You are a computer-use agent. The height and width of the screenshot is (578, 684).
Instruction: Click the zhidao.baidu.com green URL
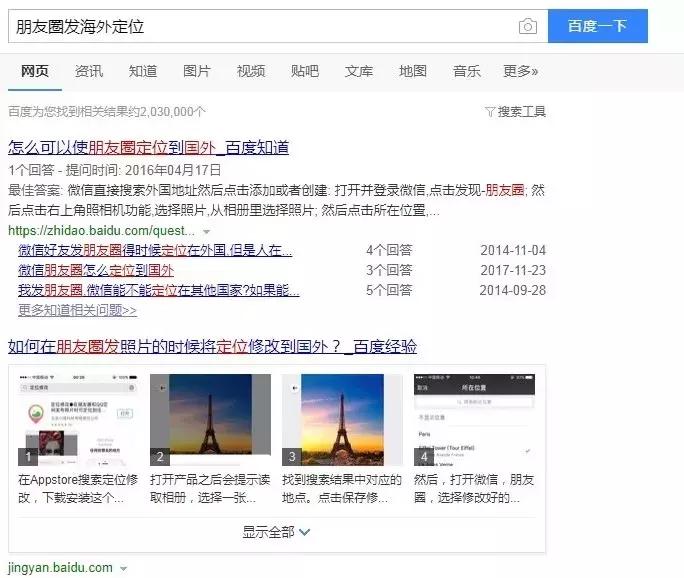101,230
